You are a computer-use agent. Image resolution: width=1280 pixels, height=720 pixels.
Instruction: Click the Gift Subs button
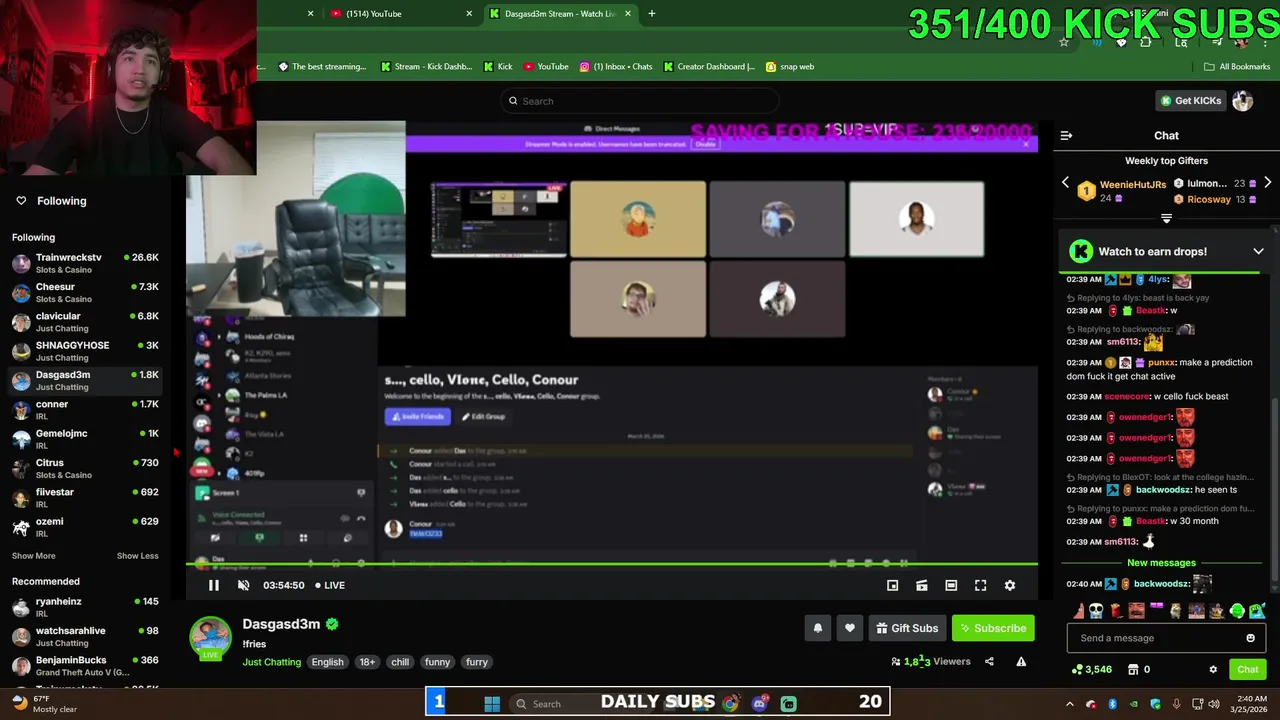[907, 628]
